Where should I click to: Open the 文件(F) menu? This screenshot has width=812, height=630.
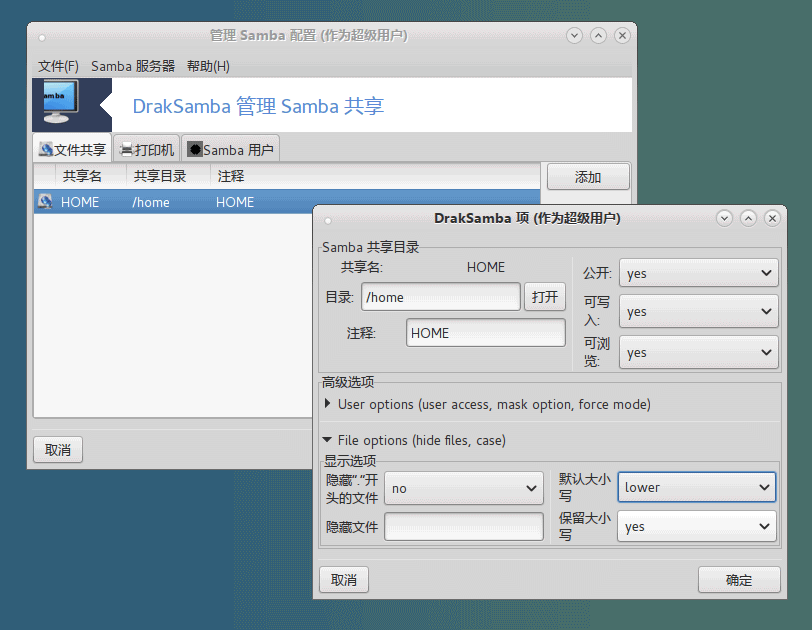click(59, 66)
